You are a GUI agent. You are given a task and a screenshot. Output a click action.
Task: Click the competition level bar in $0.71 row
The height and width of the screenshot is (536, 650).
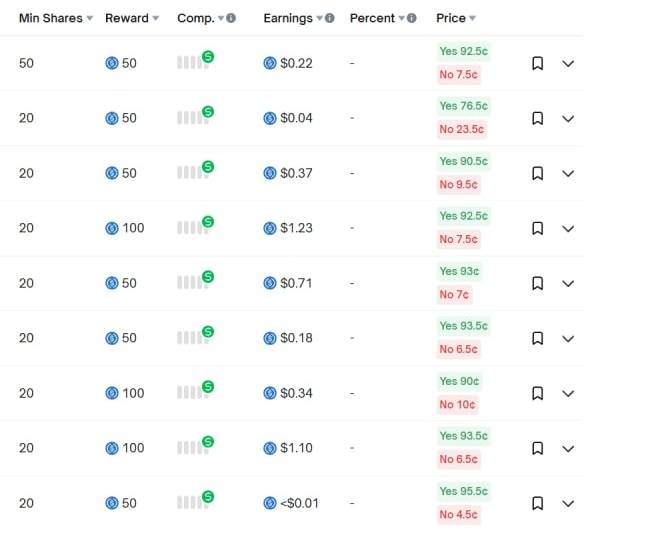(x=190, y=283)
